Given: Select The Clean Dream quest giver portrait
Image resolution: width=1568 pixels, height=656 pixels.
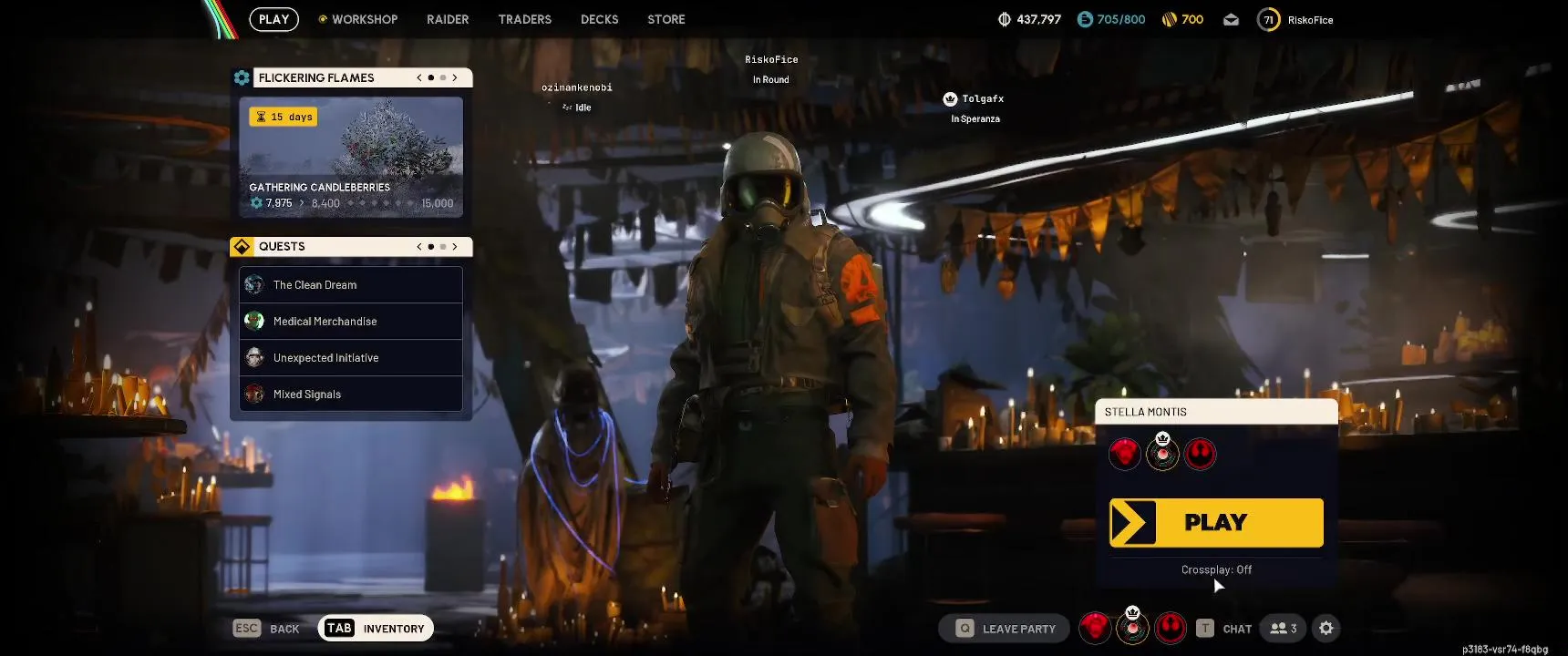Looking at the screenshot, I should [254, 284].
